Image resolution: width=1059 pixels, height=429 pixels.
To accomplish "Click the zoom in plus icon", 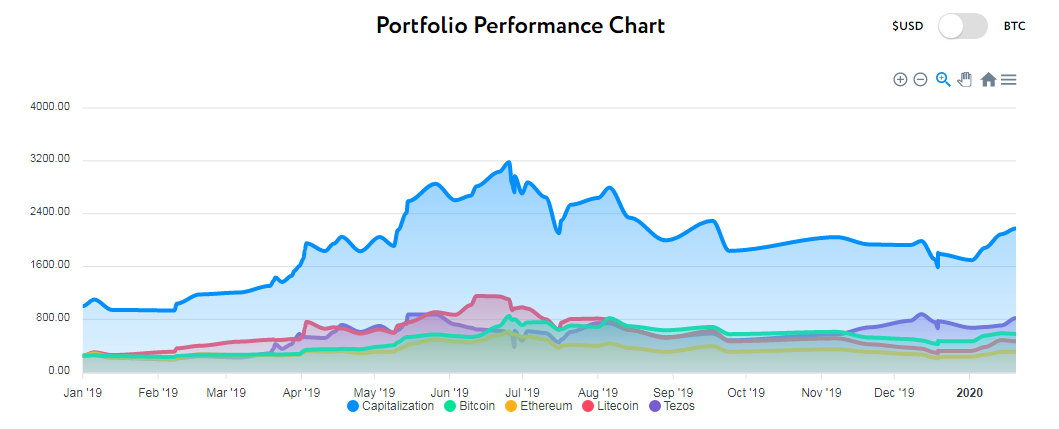I will [900, 80].
